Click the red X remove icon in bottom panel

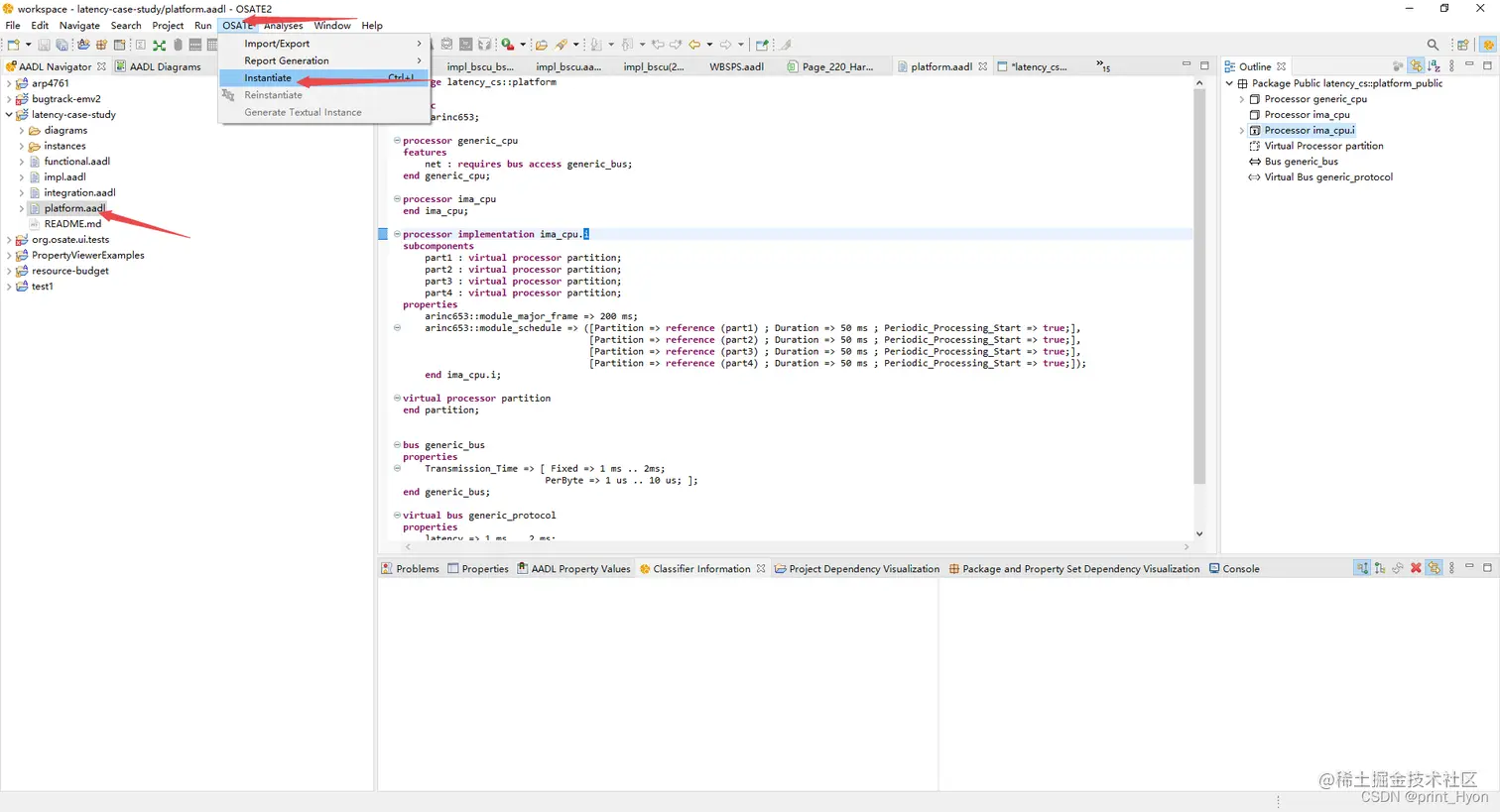[x=1416, y=568]
